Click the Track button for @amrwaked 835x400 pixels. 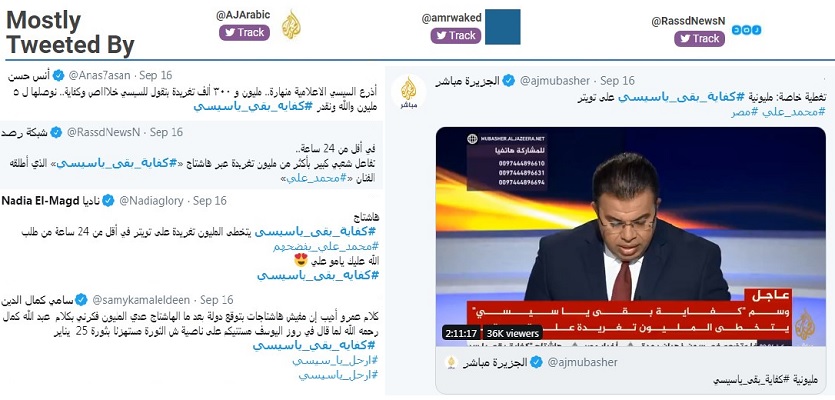[455, 35]
